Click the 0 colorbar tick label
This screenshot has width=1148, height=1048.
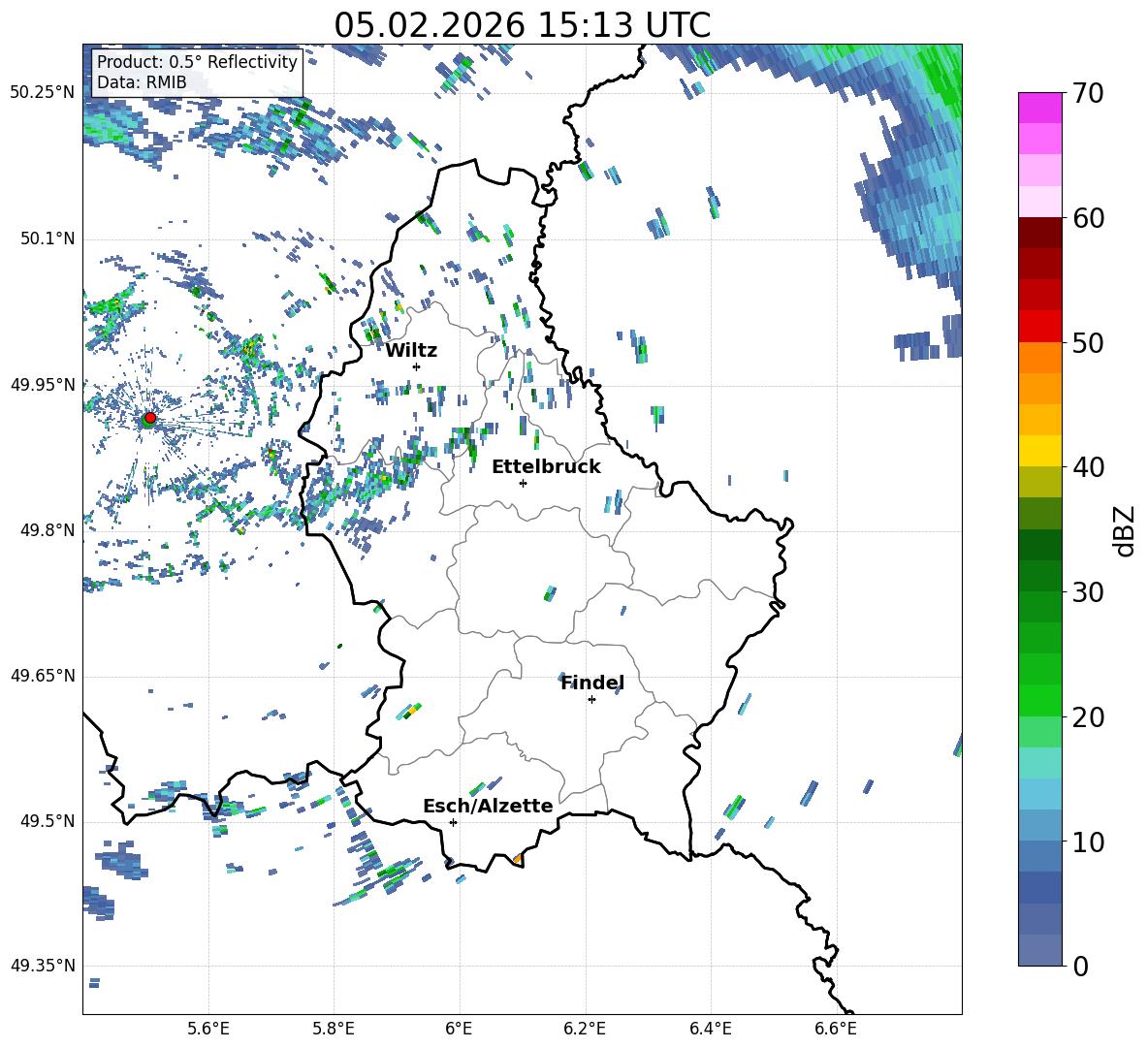pyautogui.click(x=1080, y=966)
